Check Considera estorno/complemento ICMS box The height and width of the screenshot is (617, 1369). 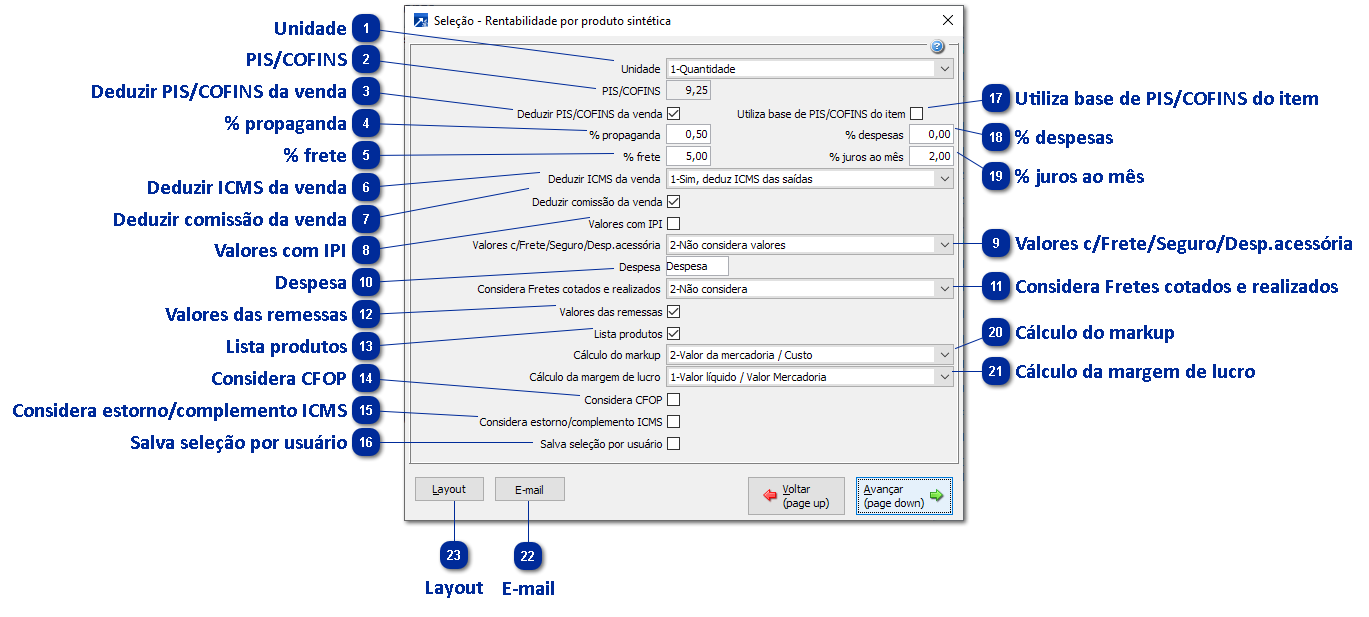(673, 422)
